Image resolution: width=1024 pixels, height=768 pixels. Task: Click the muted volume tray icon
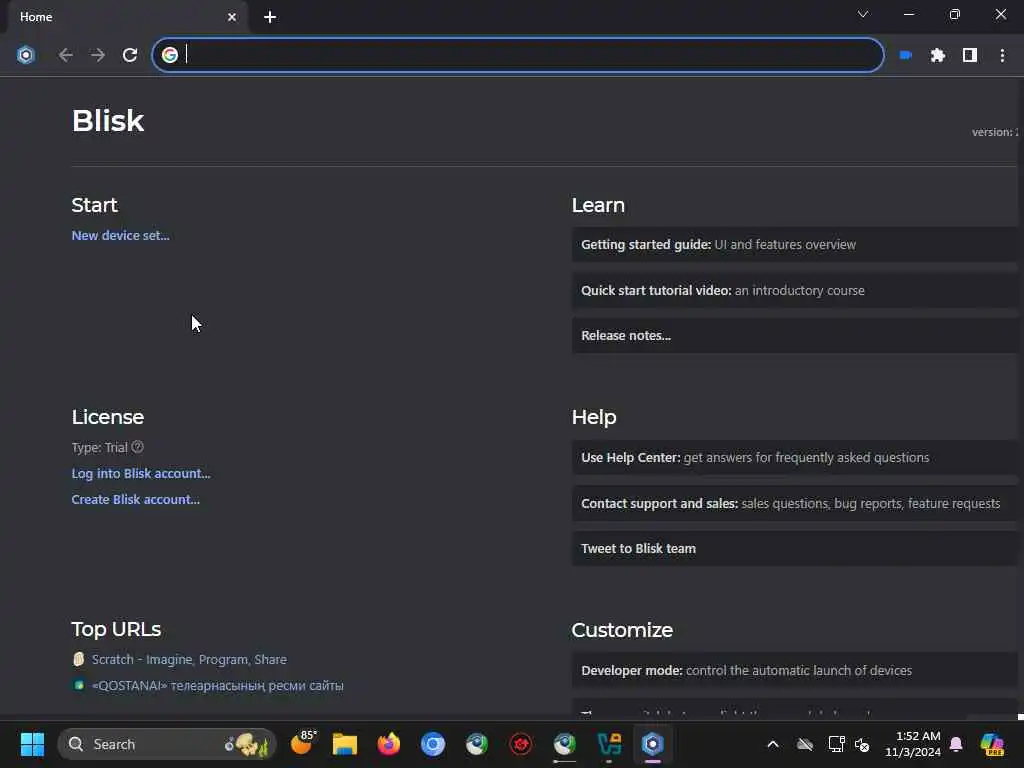[862, 744]
